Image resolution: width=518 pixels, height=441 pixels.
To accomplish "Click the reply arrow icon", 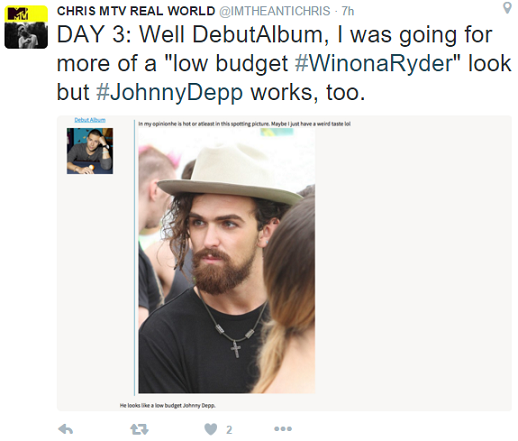I will click(65, 429).
